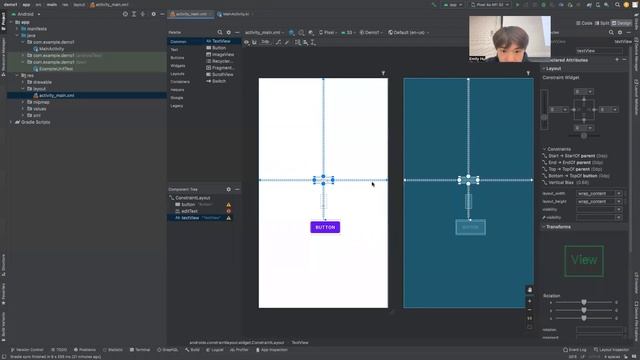The image size is (640, 360).
Task: Add a declared attribute with plus
Action: coord(617,60)
